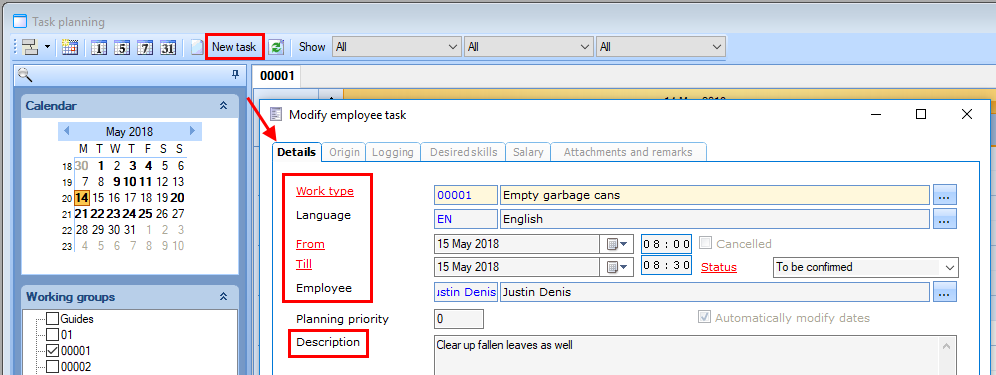Browse work types with ellipsis button
The width and height of the screenshot is (996, 375).
[x=944, y=195]
